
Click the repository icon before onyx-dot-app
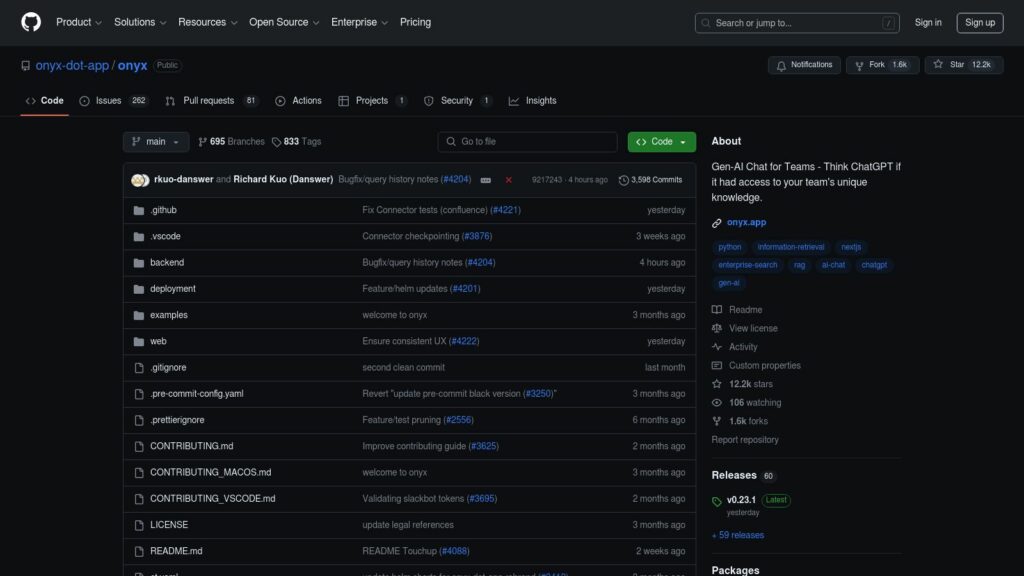pyautogui.click(x=25, y=66)
